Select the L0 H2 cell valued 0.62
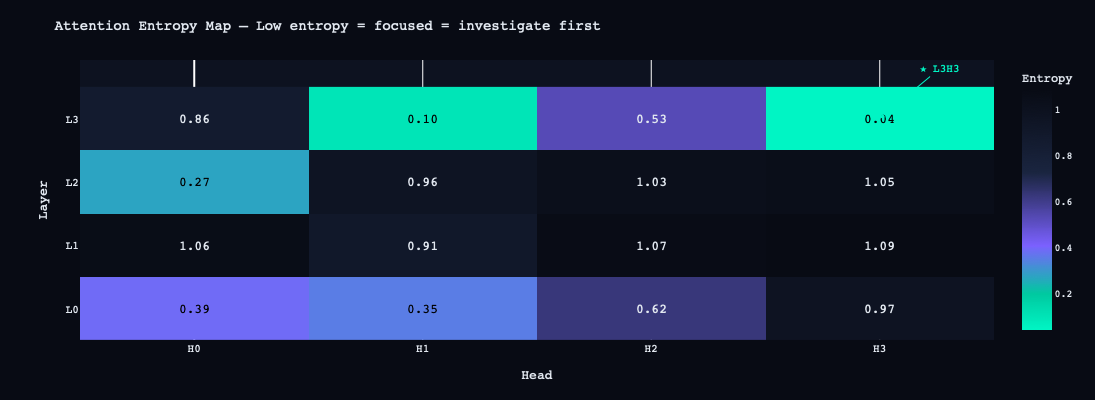 (651, 309)
